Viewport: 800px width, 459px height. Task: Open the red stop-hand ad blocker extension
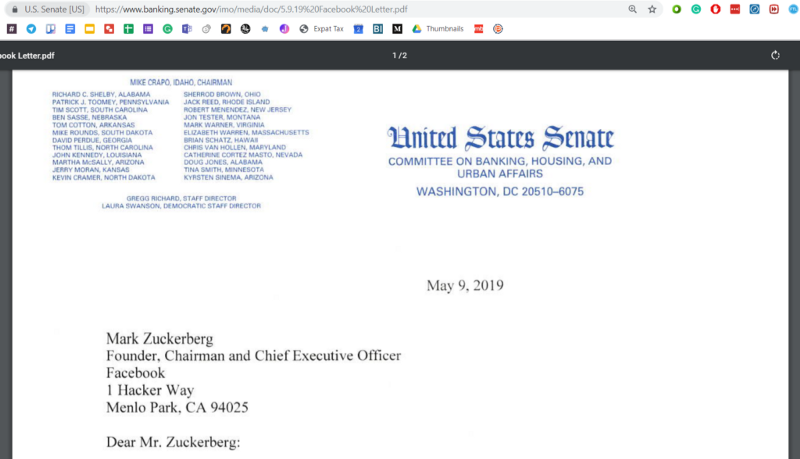pos(715,9)
